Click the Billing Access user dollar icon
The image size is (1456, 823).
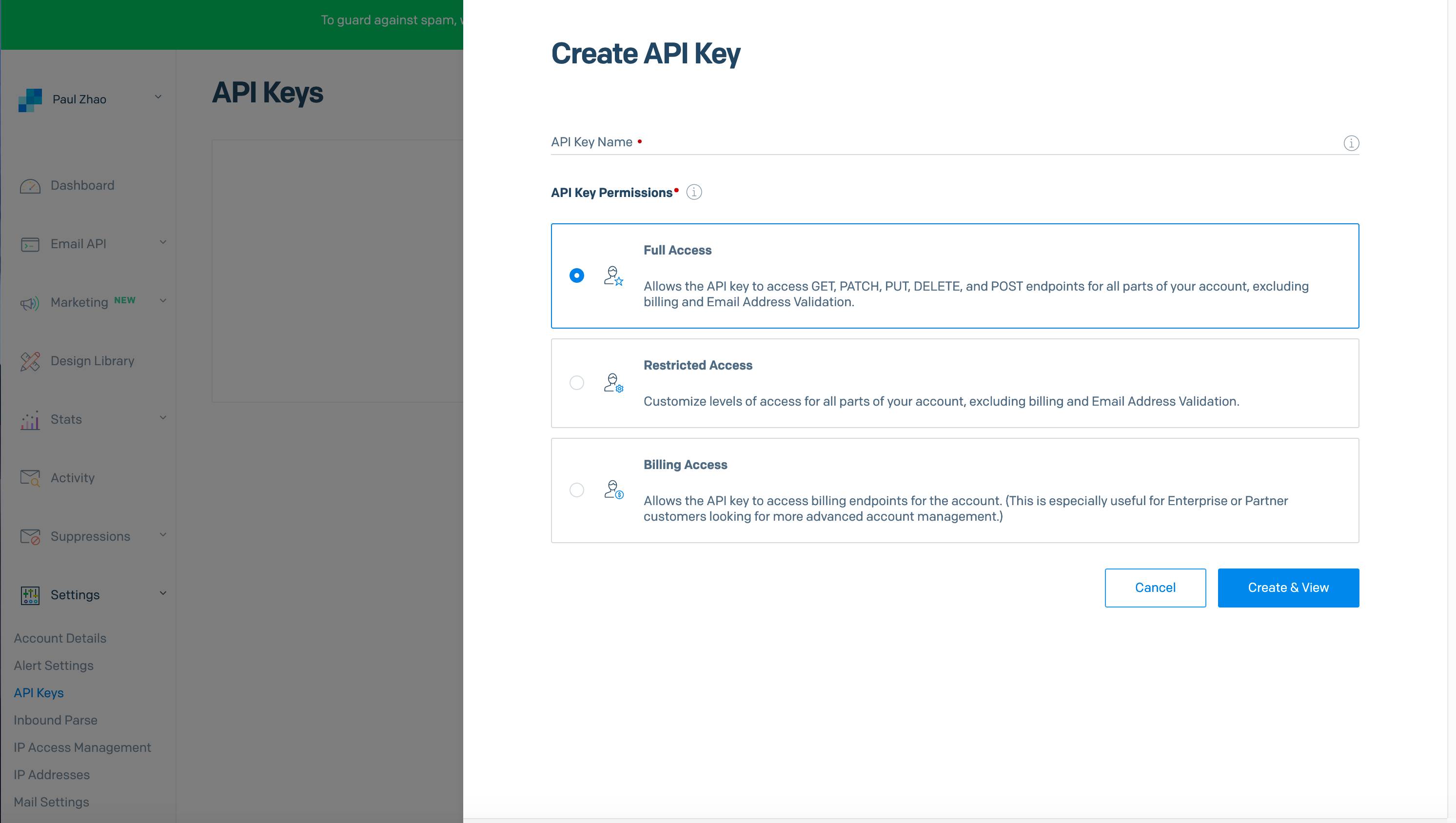pyautogui.click(x=613, y=490)
